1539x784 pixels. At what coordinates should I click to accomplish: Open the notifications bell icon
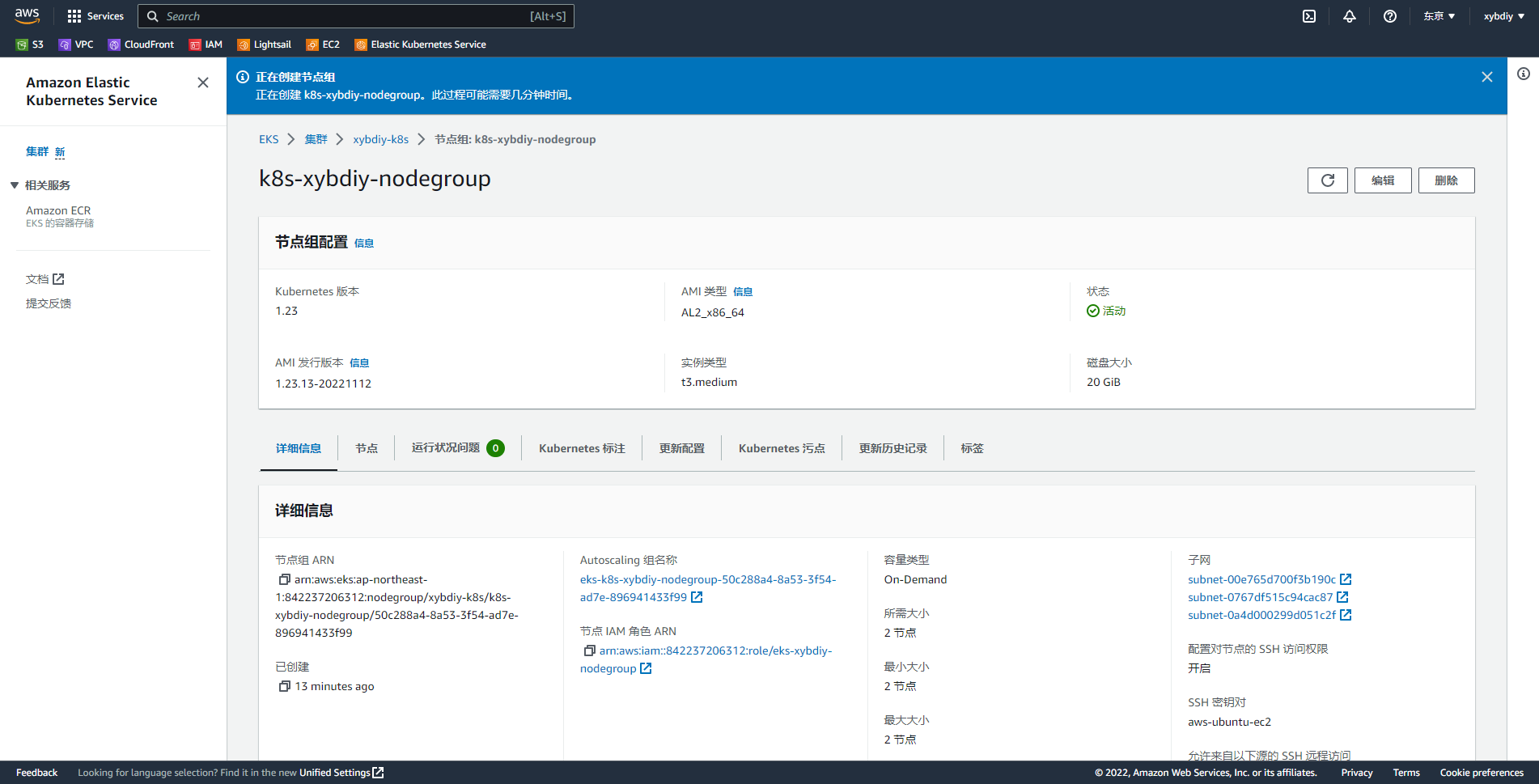[x=1350, y=16]
